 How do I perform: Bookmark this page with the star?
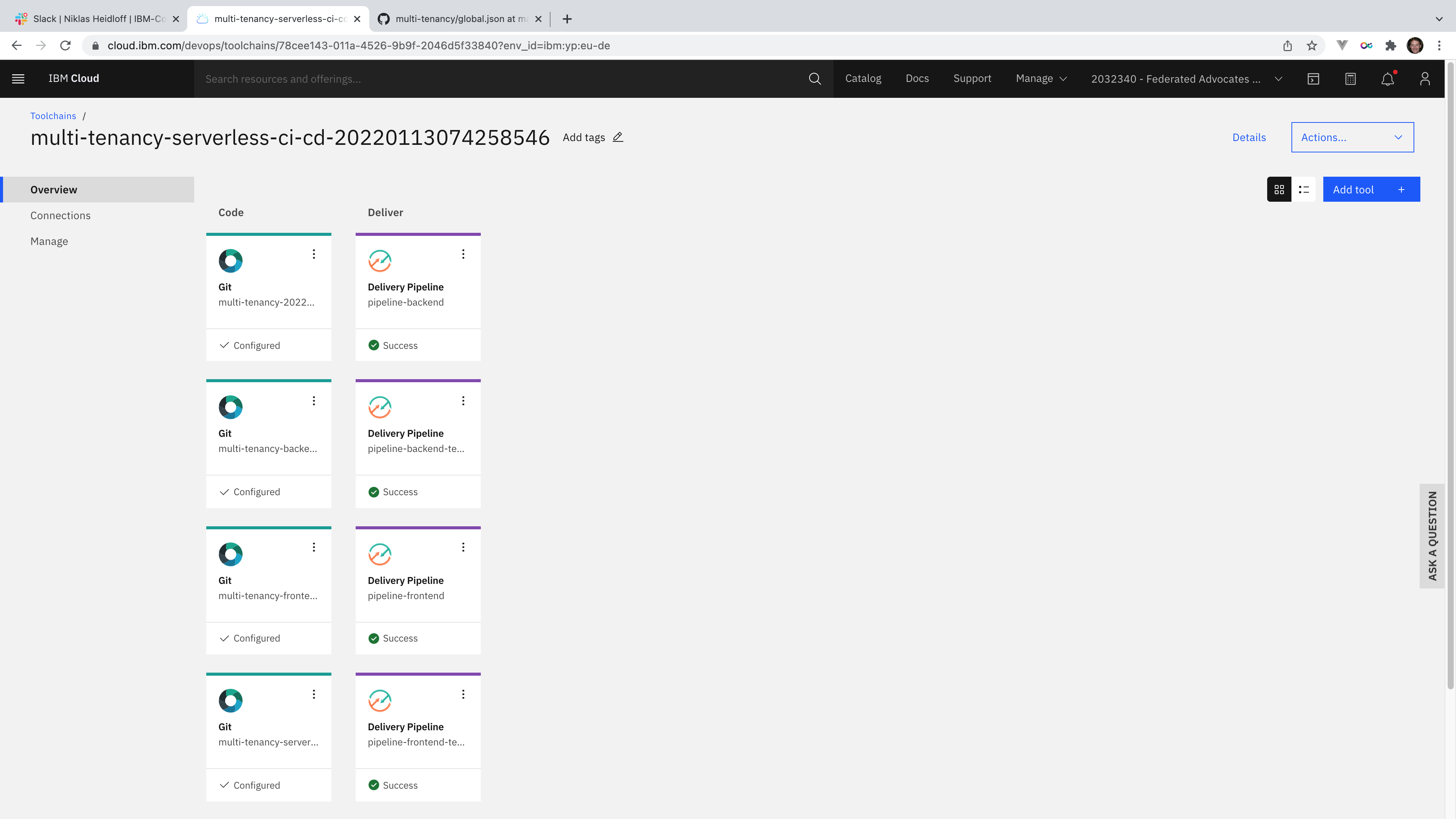pyautogui.click(x=1312, y=46)
